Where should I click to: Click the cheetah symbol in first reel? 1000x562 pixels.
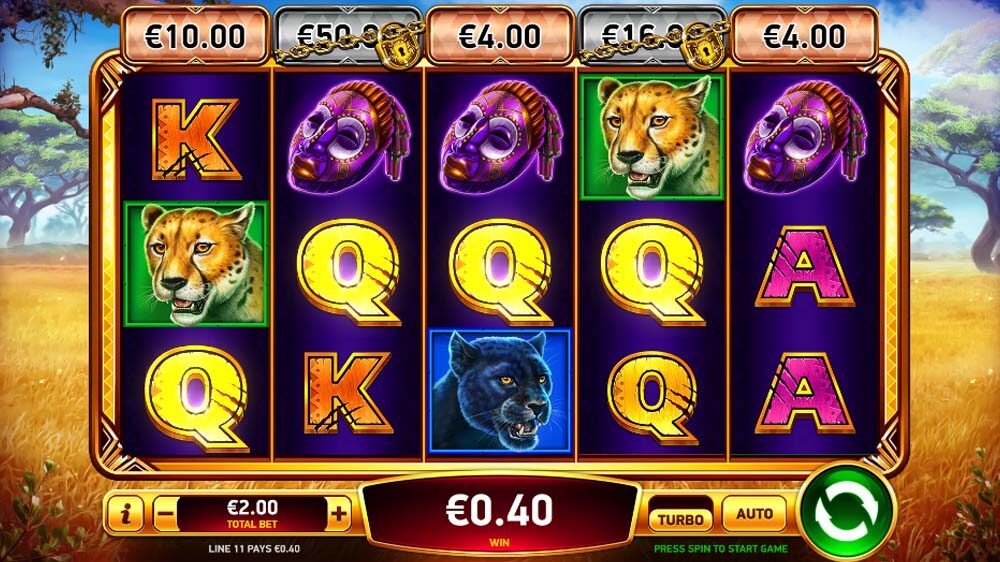[x=196, y=264]
